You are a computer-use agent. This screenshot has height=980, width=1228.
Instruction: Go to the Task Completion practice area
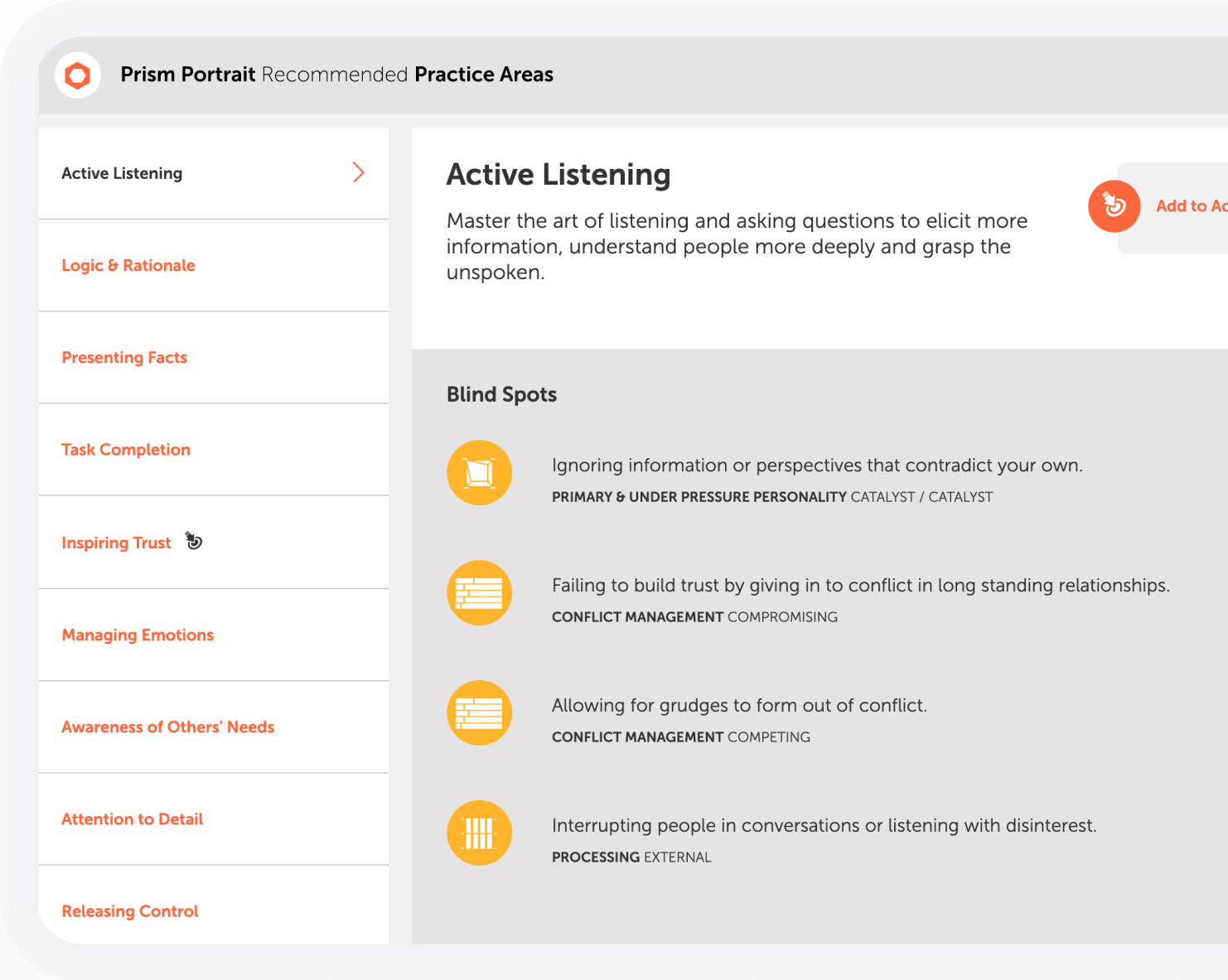pos(126,450)
